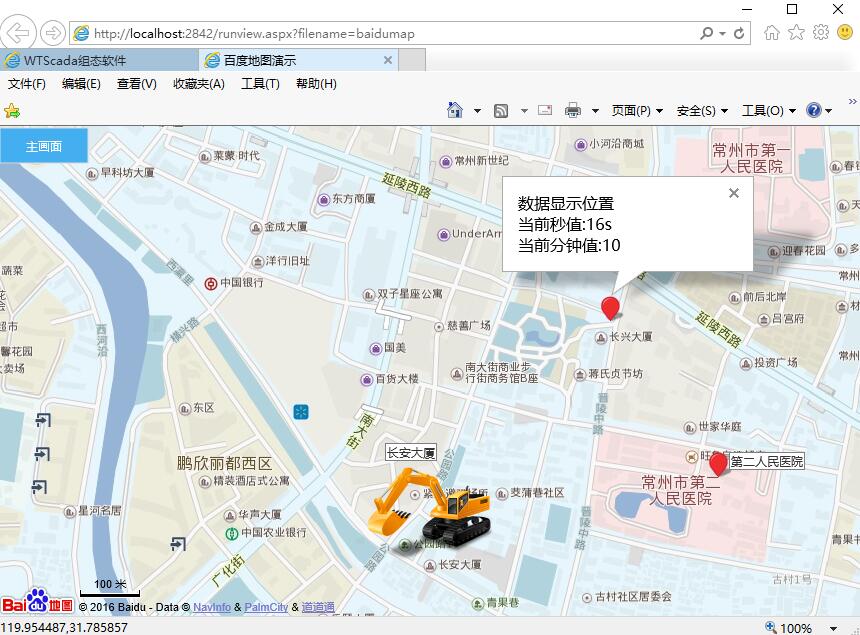Expand the command bar overflow chevron

coord(852,101)
